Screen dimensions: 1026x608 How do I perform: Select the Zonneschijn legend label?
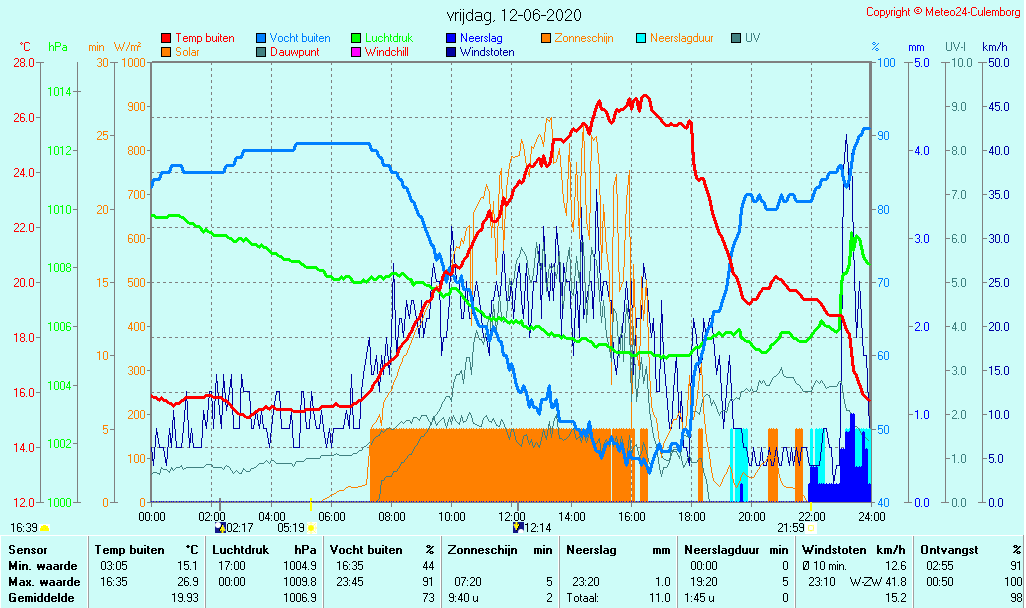(584, 39)
